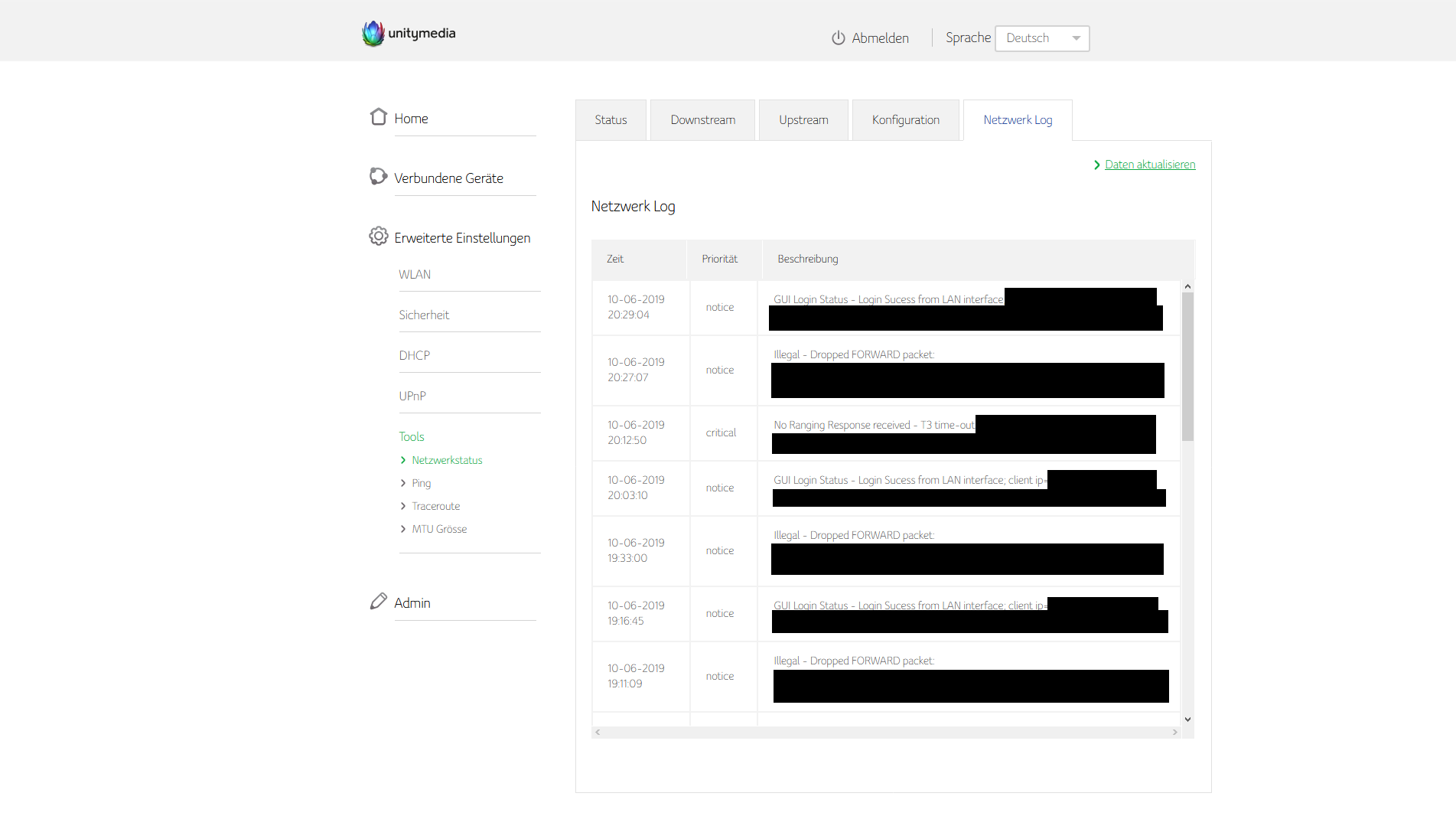Click the vertical scrollbar thumb of the log
The image size is (1456, 816).
(1187, 367)
